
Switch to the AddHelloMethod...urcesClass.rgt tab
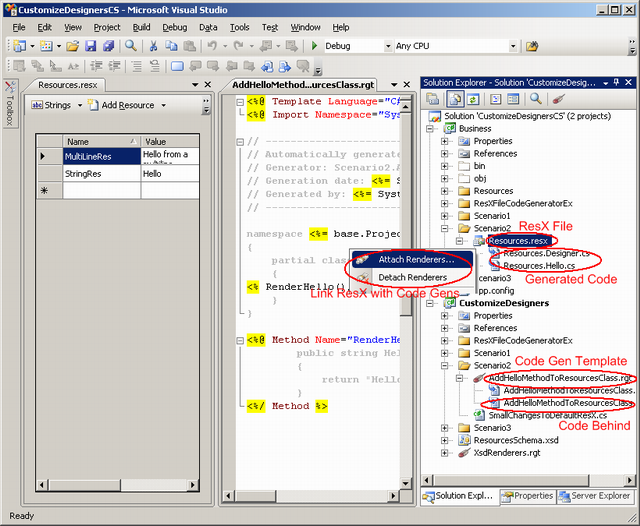click(x=303, y=85)
